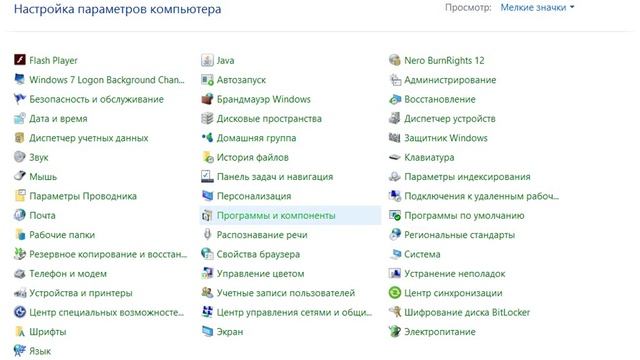Open Панель задач и навигация link
The height and width of the screenshot is (360, 640).
coord(275,176)
